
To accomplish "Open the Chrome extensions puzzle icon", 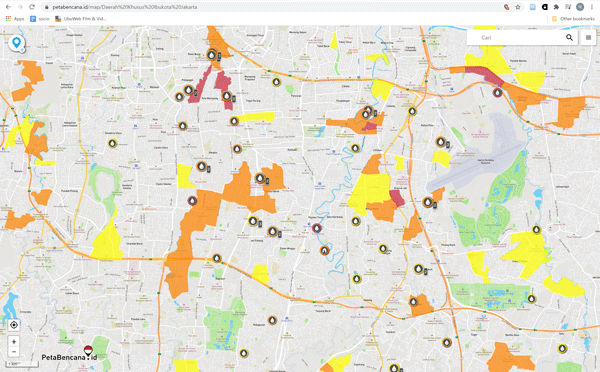I will pos(556,7).
